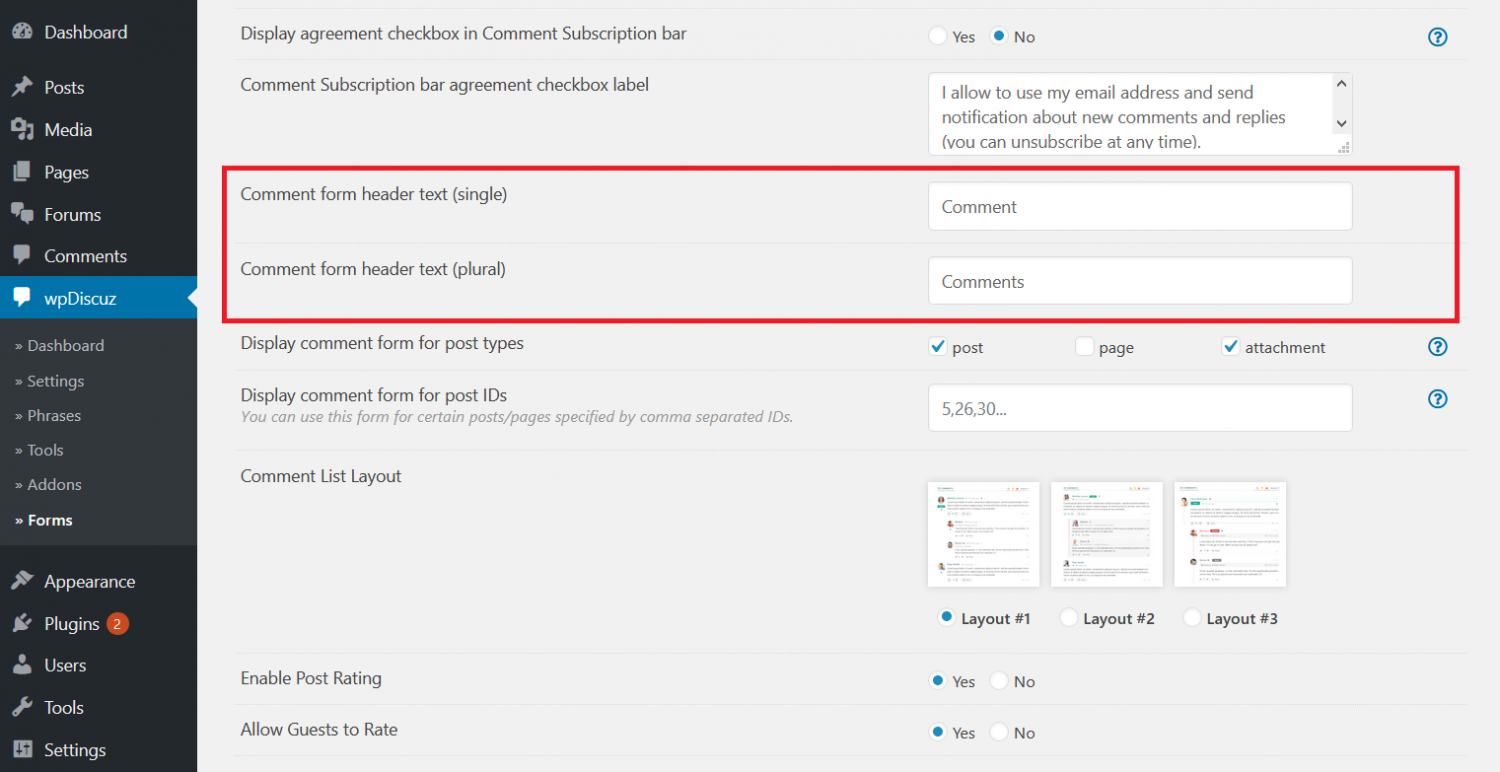Image resolution: width=1500 pixels, height=772 pixels.
Task: Uncheck the "attachment" post type checkbox
Action: tap(1230, 344)
